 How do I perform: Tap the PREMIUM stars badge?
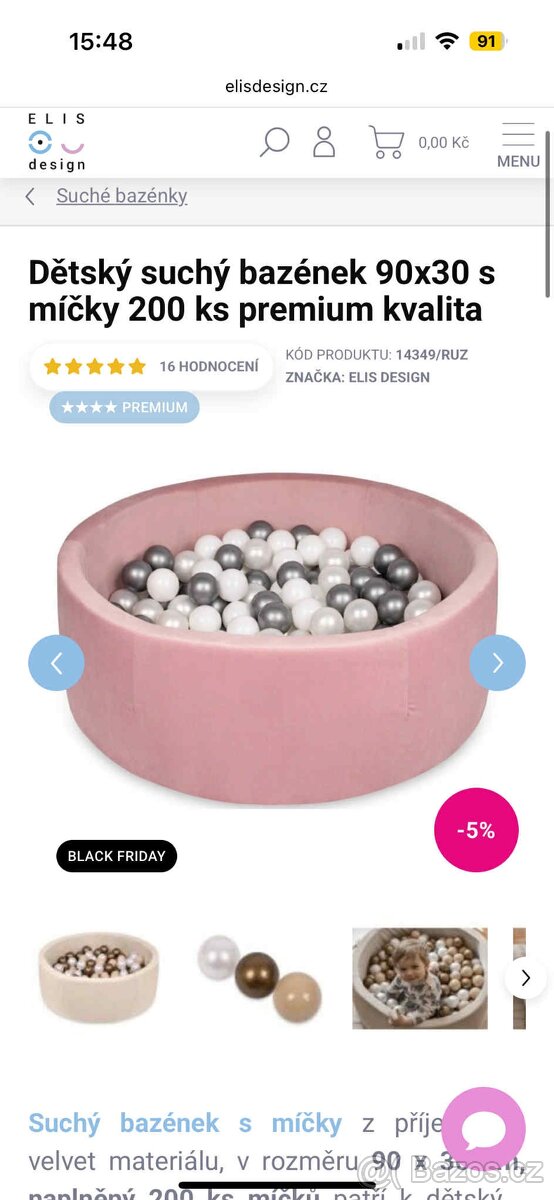pyautogui.click(x=125, y=407)
